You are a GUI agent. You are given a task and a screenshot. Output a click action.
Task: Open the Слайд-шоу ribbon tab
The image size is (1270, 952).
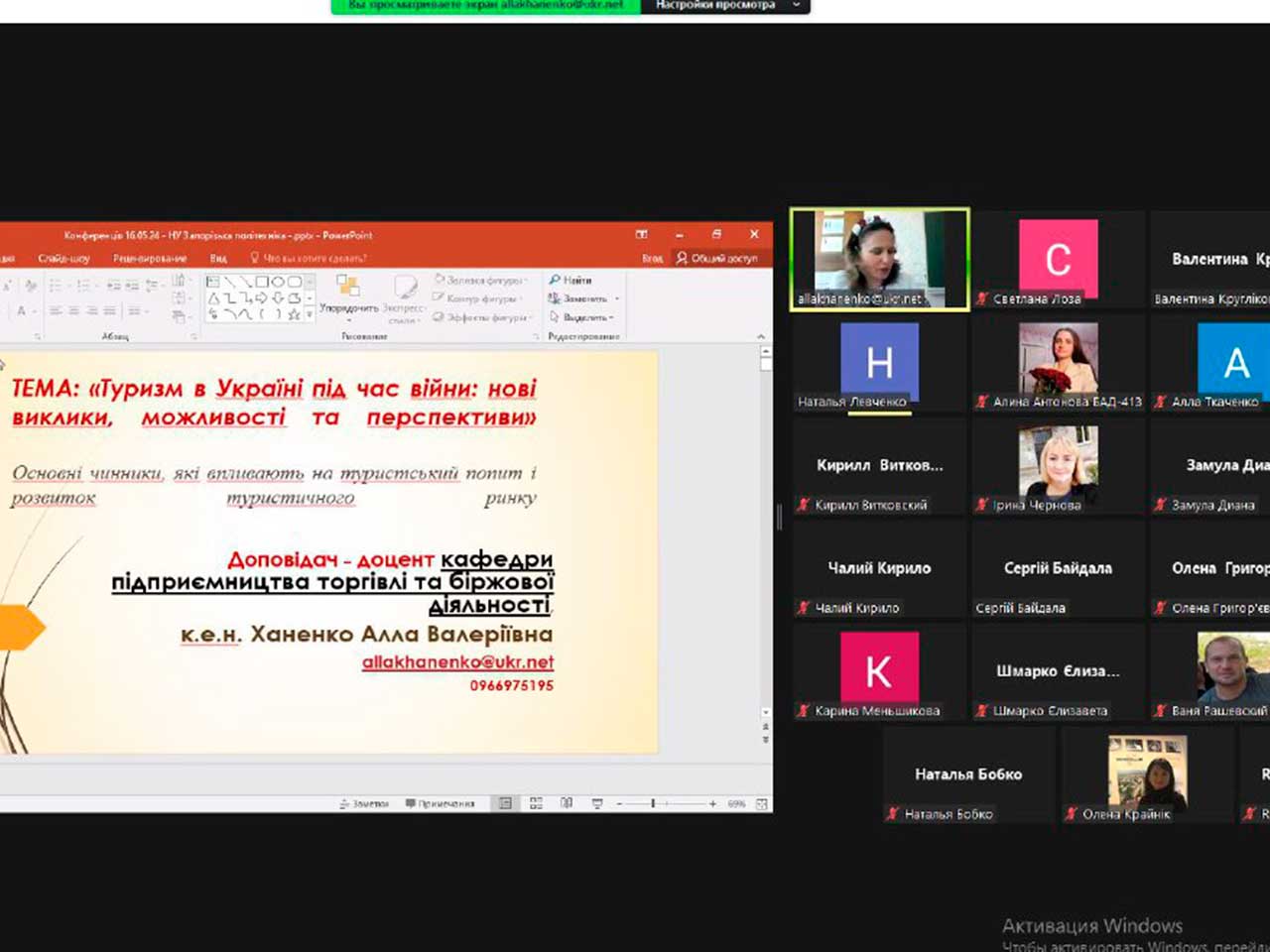63,258
